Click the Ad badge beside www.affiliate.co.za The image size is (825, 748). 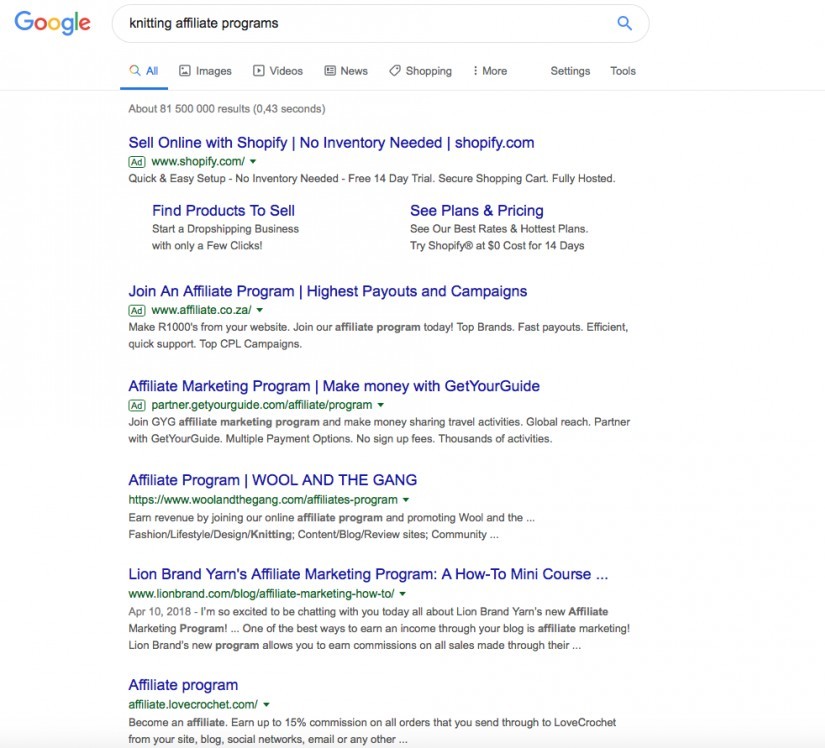[x=137, y=310]
